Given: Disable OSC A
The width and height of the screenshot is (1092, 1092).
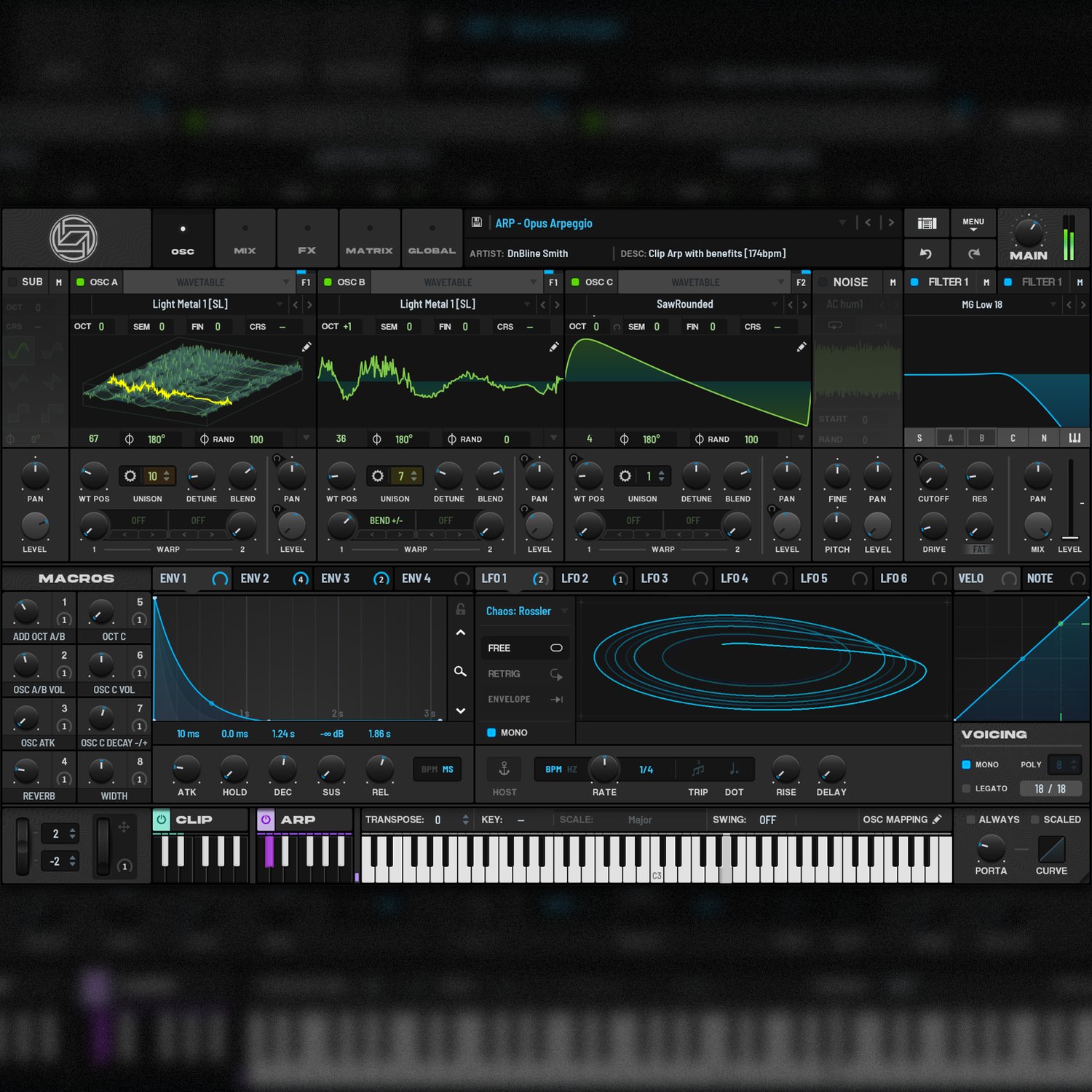Looking at the screenshot, I should (x=80, y=282).
